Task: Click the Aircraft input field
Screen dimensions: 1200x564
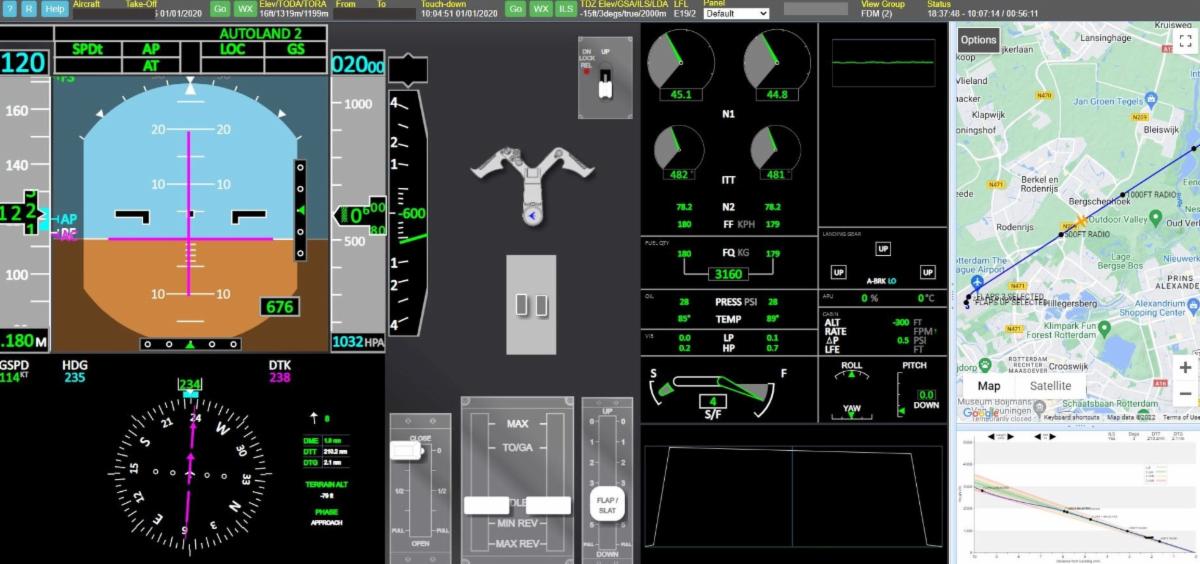Action: (x=98, y=14)
